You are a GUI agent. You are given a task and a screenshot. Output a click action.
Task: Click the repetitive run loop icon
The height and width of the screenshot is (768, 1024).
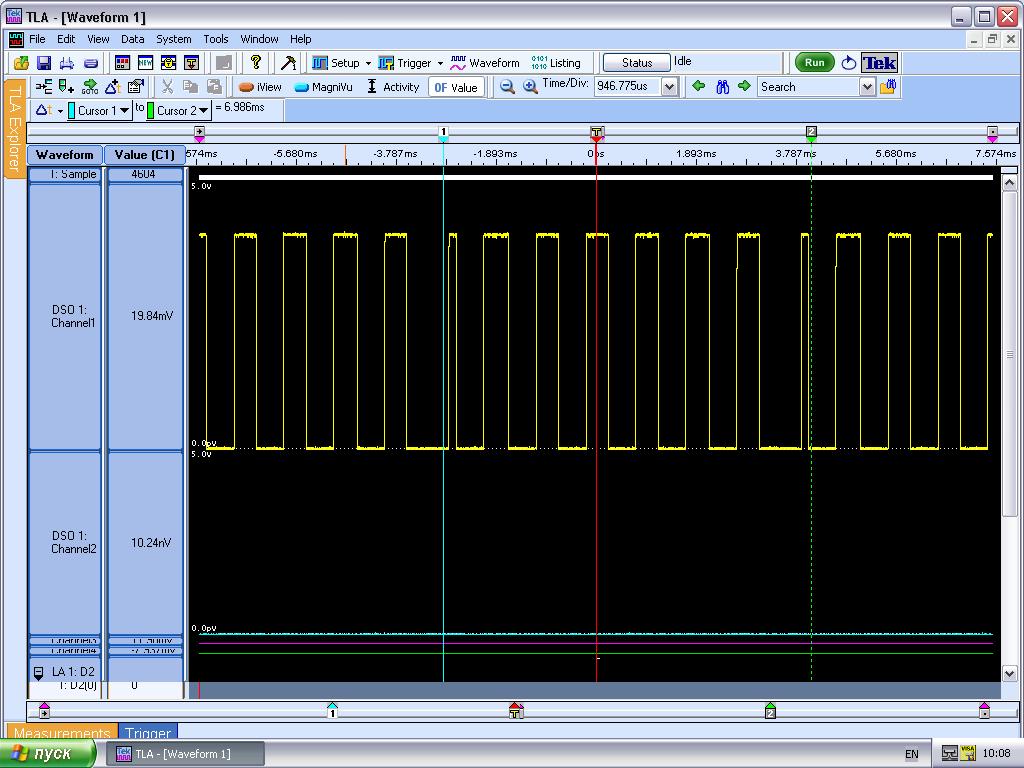(x=849, y=63)
